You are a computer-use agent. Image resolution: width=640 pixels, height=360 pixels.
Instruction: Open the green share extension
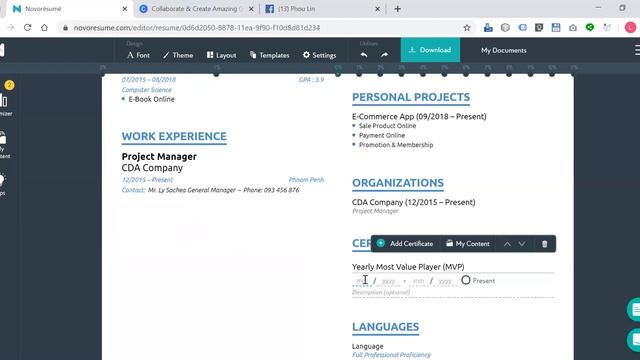(590, 27)
